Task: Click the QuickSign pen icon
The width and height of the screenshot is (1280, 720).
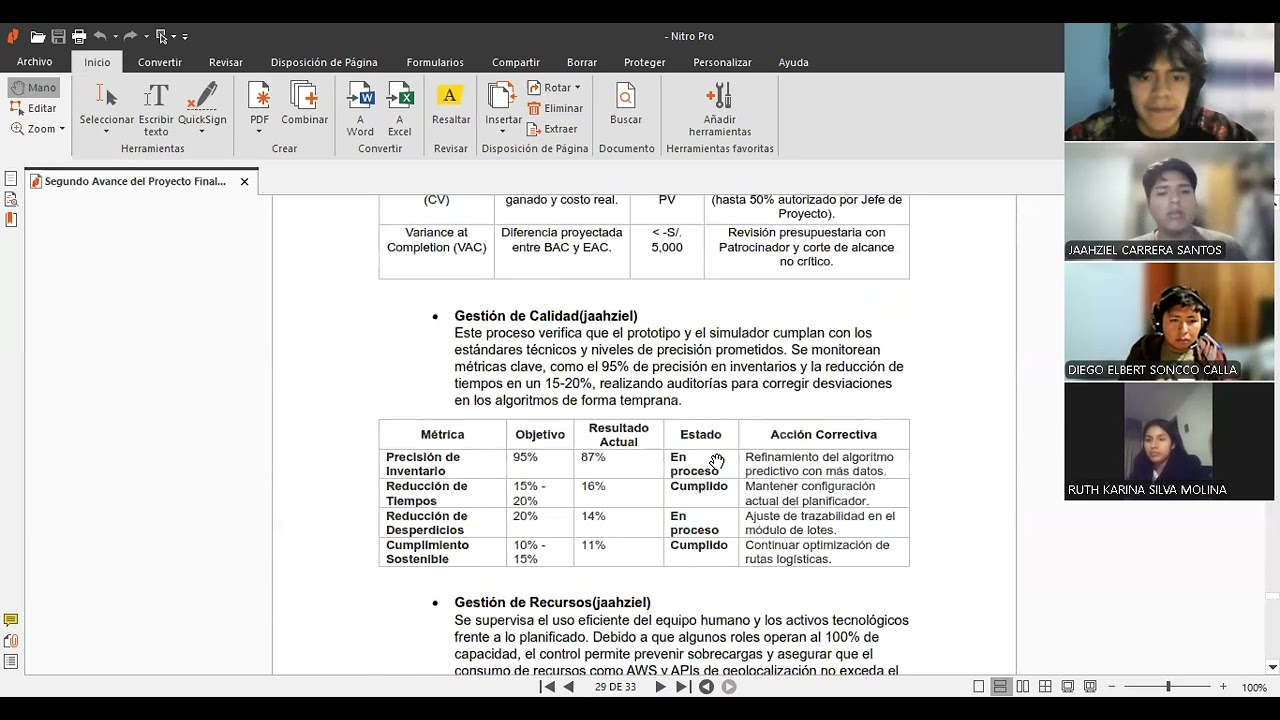Action: click(x=202, y=96)
